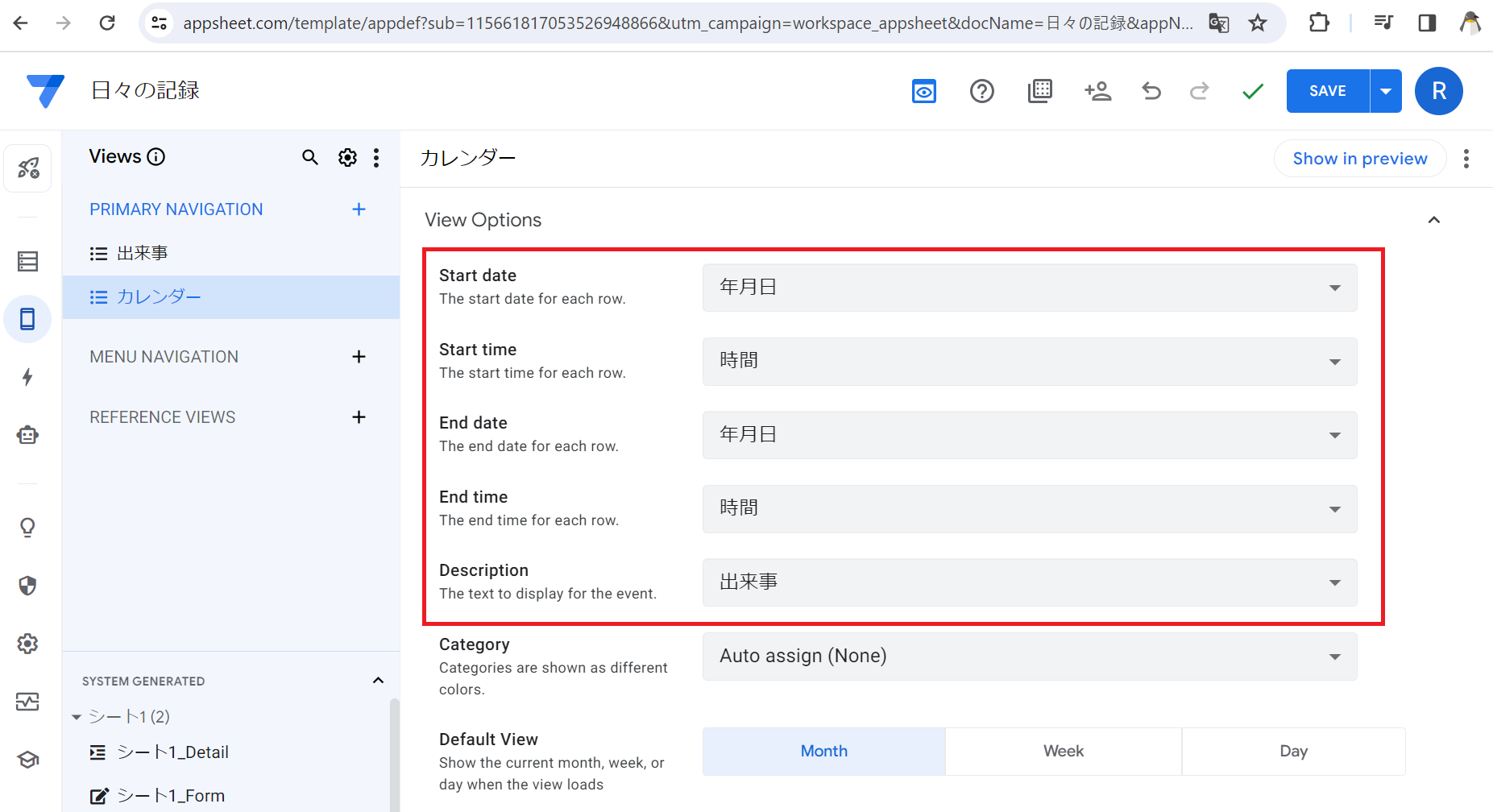Open the Manage monitor icon in sidebar
Viewport: 1493px width, 812px height.
[x=28, y=702]
